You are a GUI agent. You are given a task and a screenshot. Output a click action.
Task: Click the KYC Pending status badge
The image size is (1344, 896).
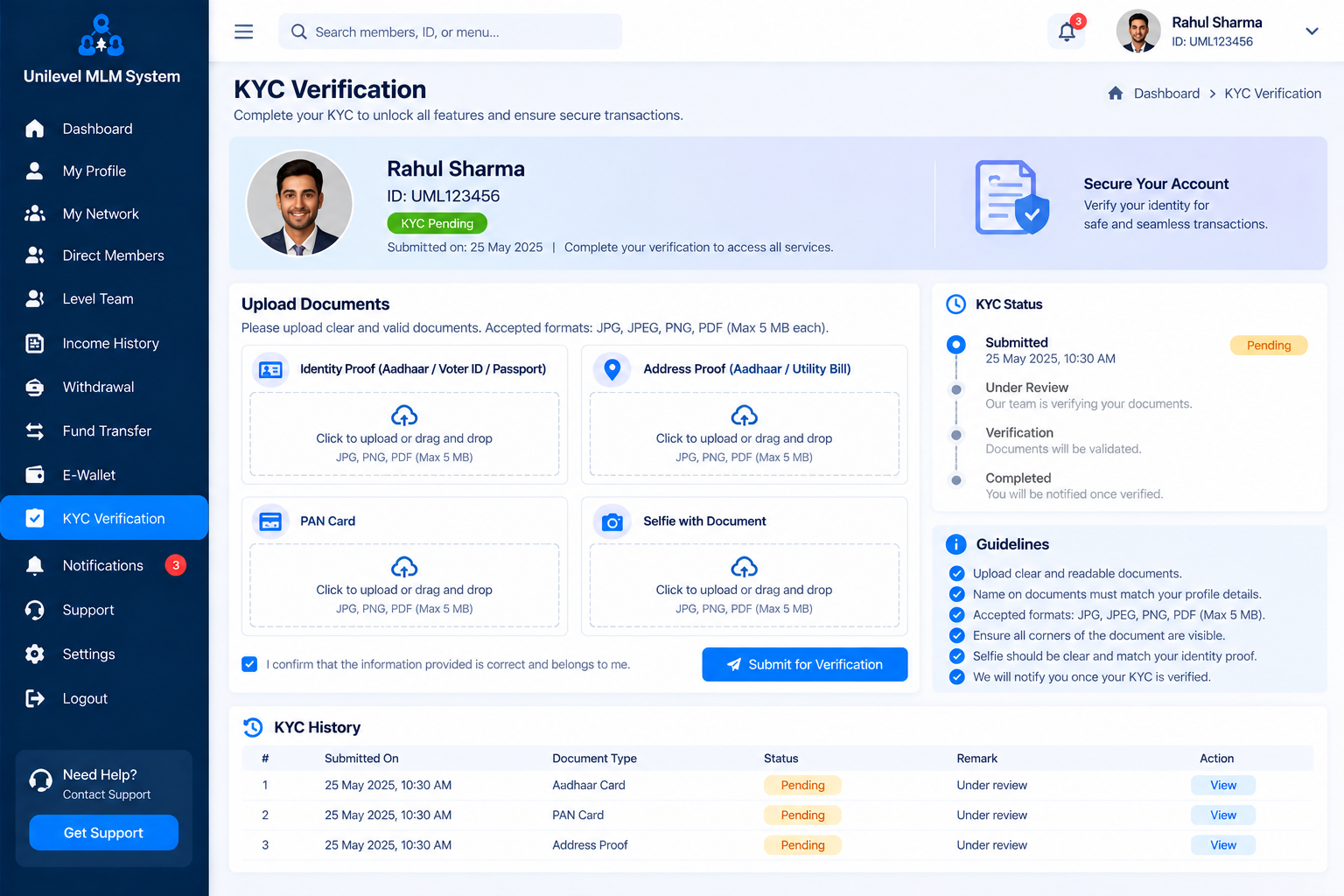(x=437, y=223)
